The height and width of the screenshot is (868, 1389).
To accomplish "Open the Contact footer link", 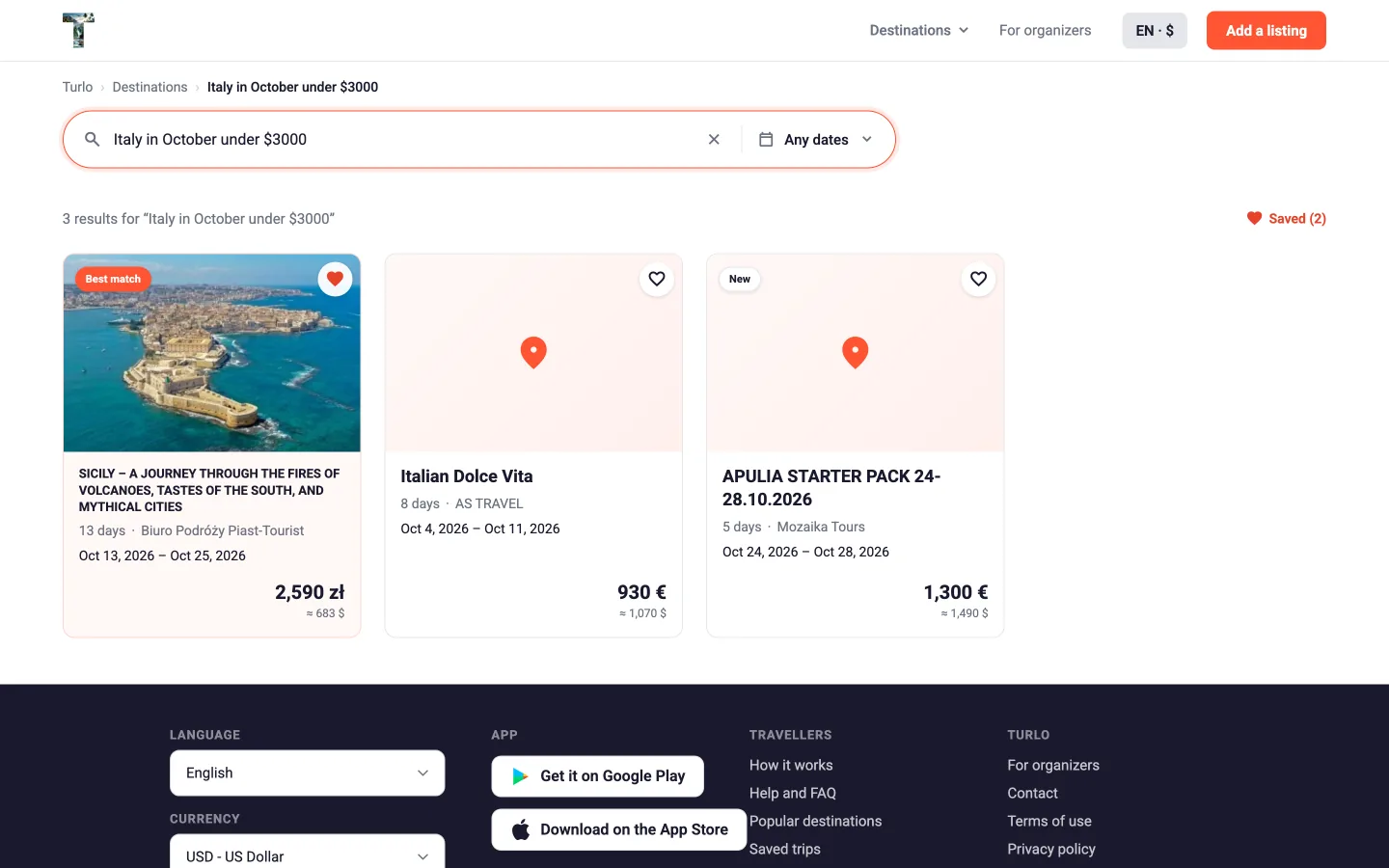I will (x=1032, y=793).
